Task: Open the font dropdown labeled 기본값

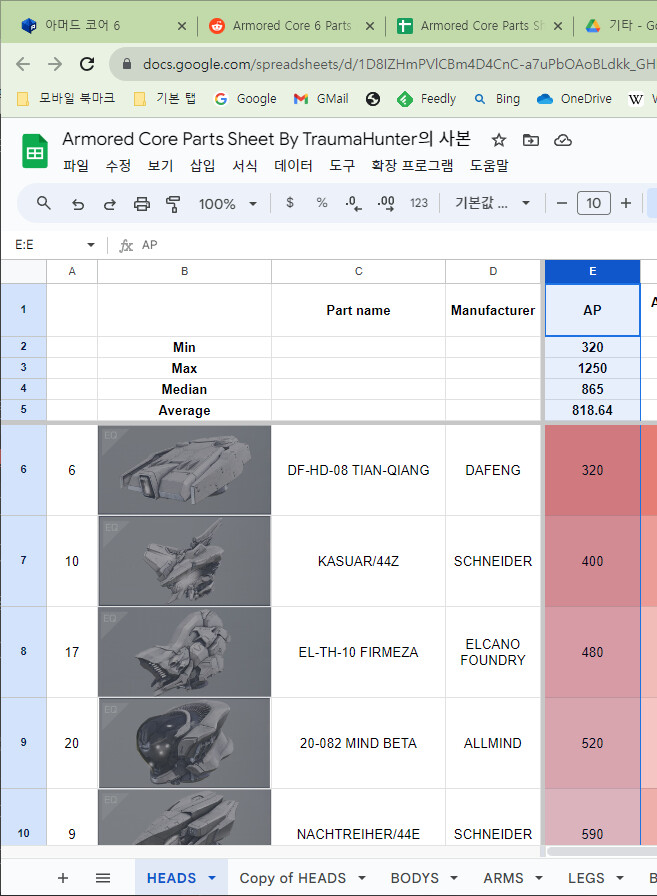Action: tap(492, 203)
